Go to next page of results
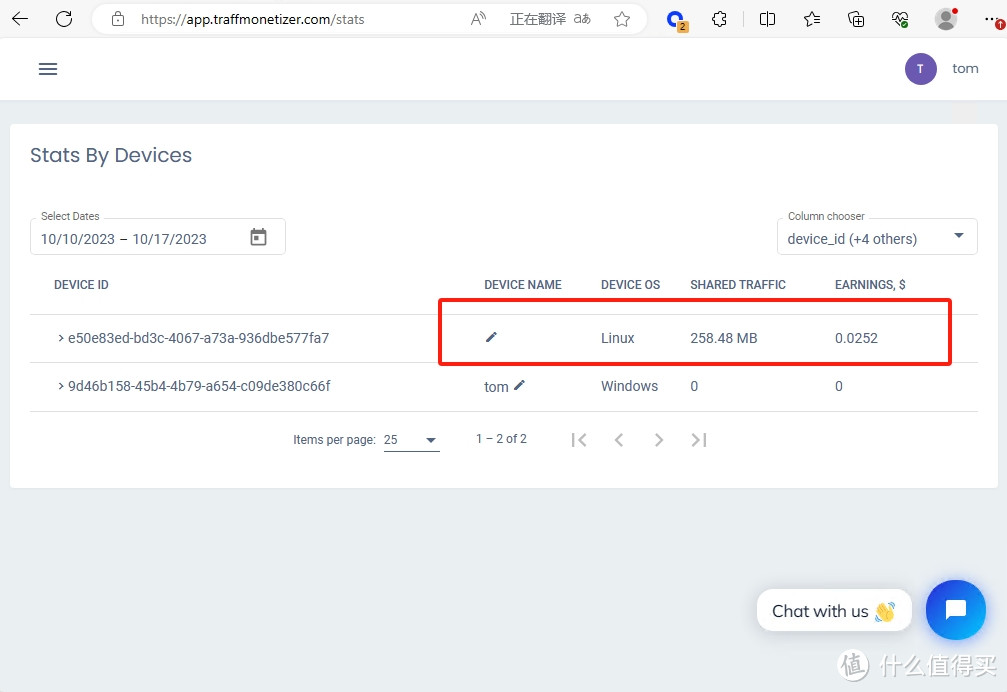The image size is (1007, 692). click(x=658, y=440)
